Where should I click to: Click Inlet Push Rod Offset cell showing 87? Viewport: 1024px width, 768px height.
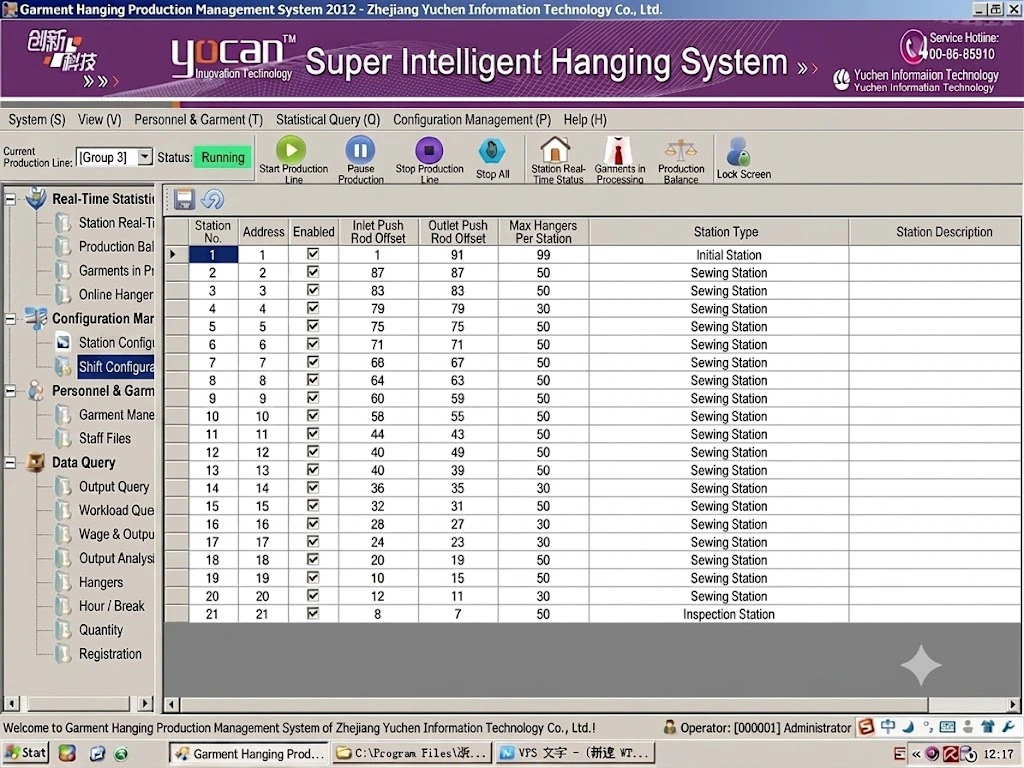coord(378,272)
